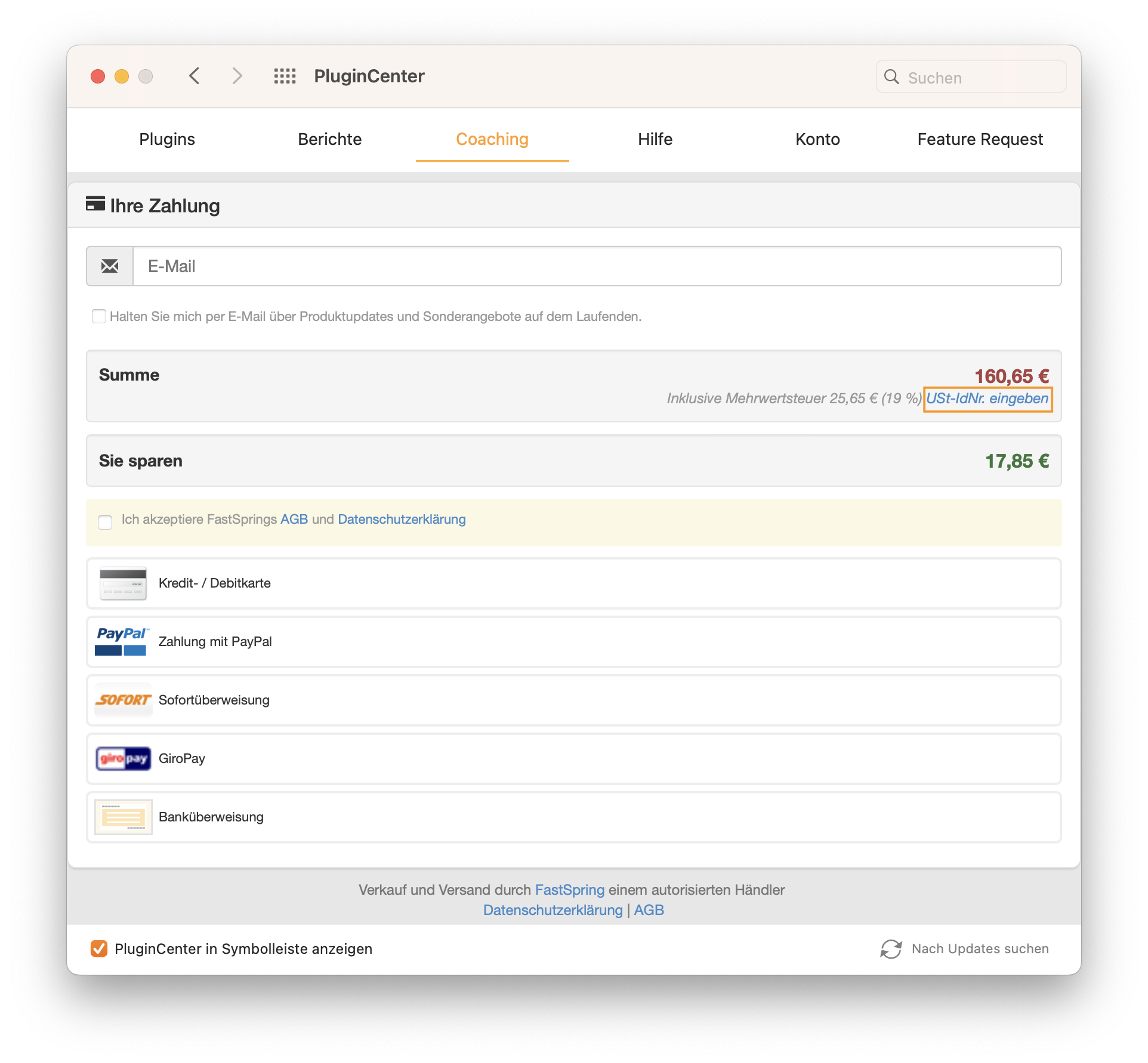Choose Sofortüberweisung payment option
Viewport: 1148px width, 1063px height.
(574, 700)
